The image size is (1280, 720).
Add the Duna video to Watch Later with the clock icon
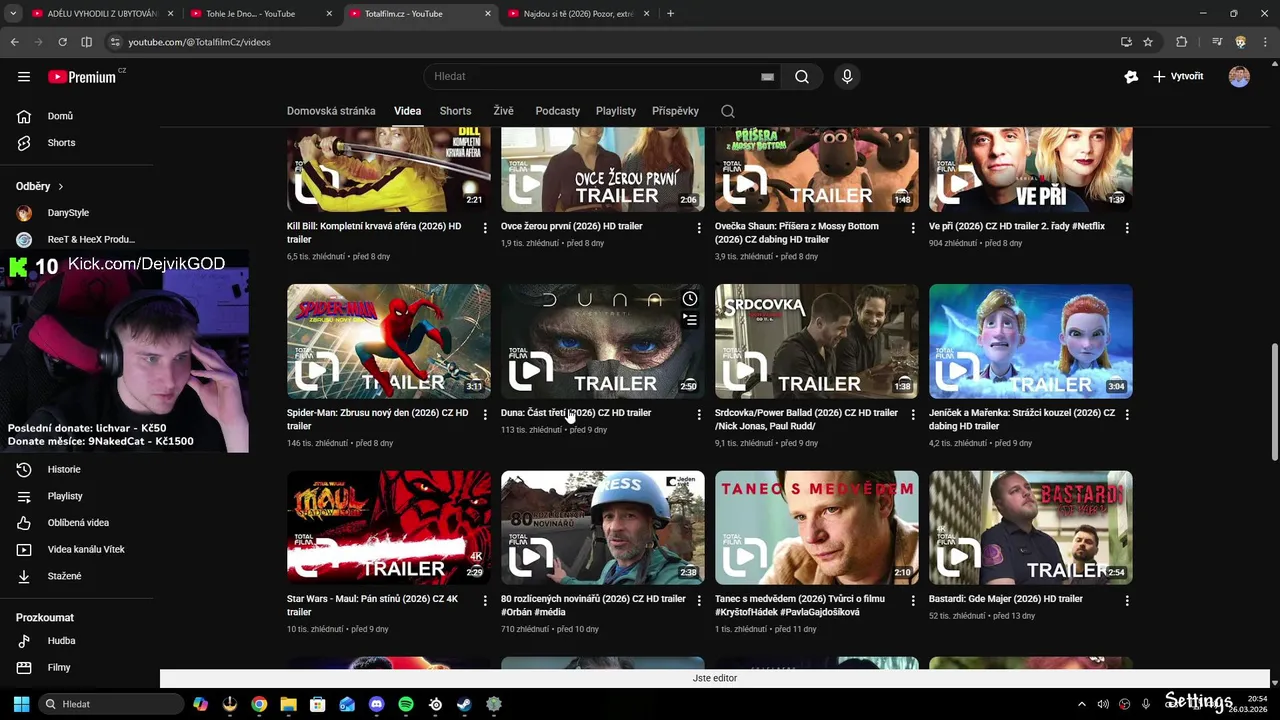(690, 299)
